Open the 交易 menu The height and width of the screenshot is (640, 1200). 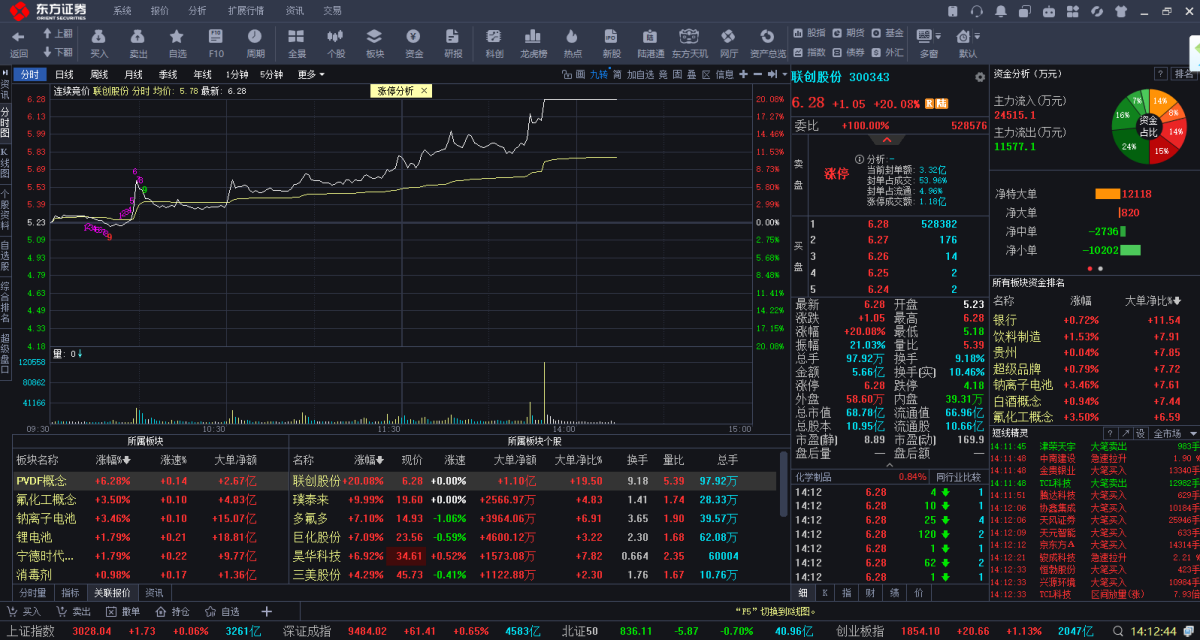332,10
